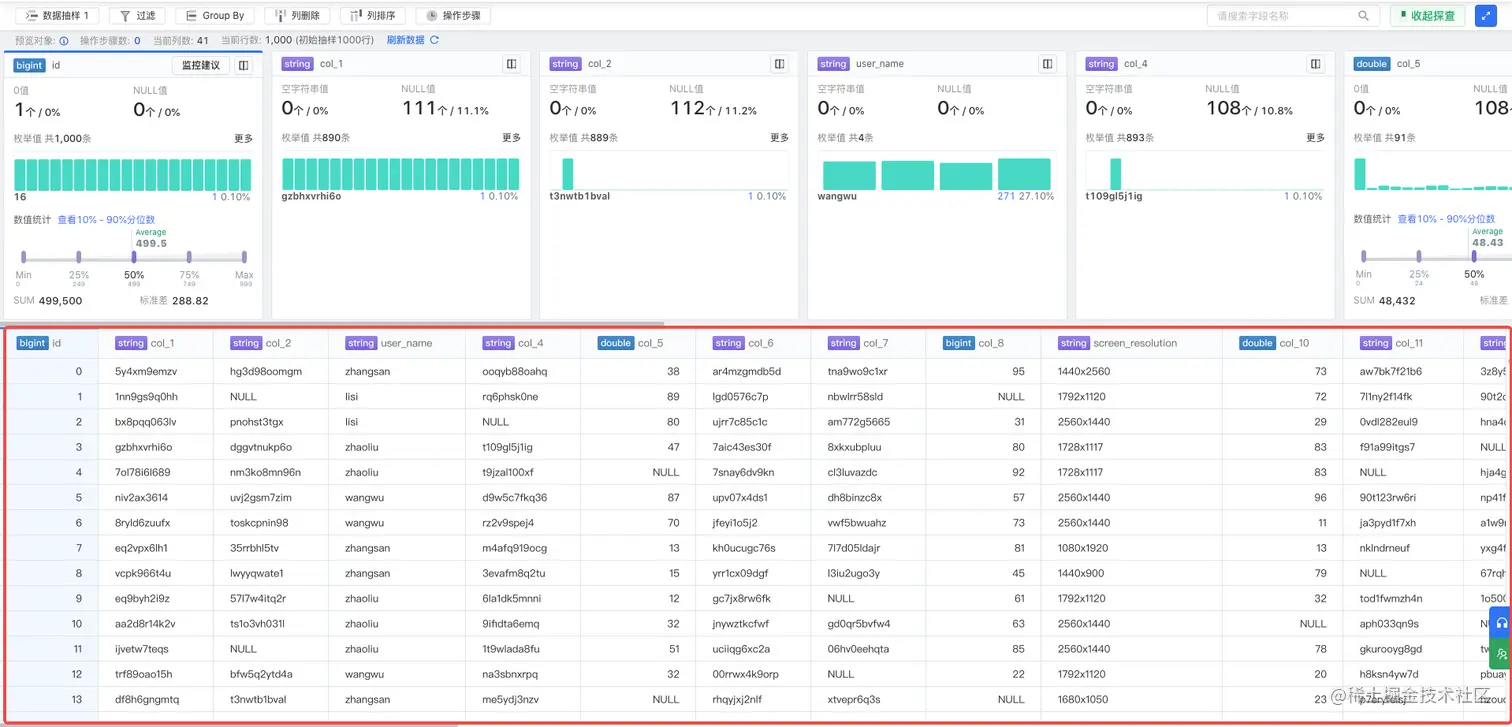Open the 列排序 column sort tool
The height and width of the screenshot is (727, 1512).
click(x=372, y=16)
